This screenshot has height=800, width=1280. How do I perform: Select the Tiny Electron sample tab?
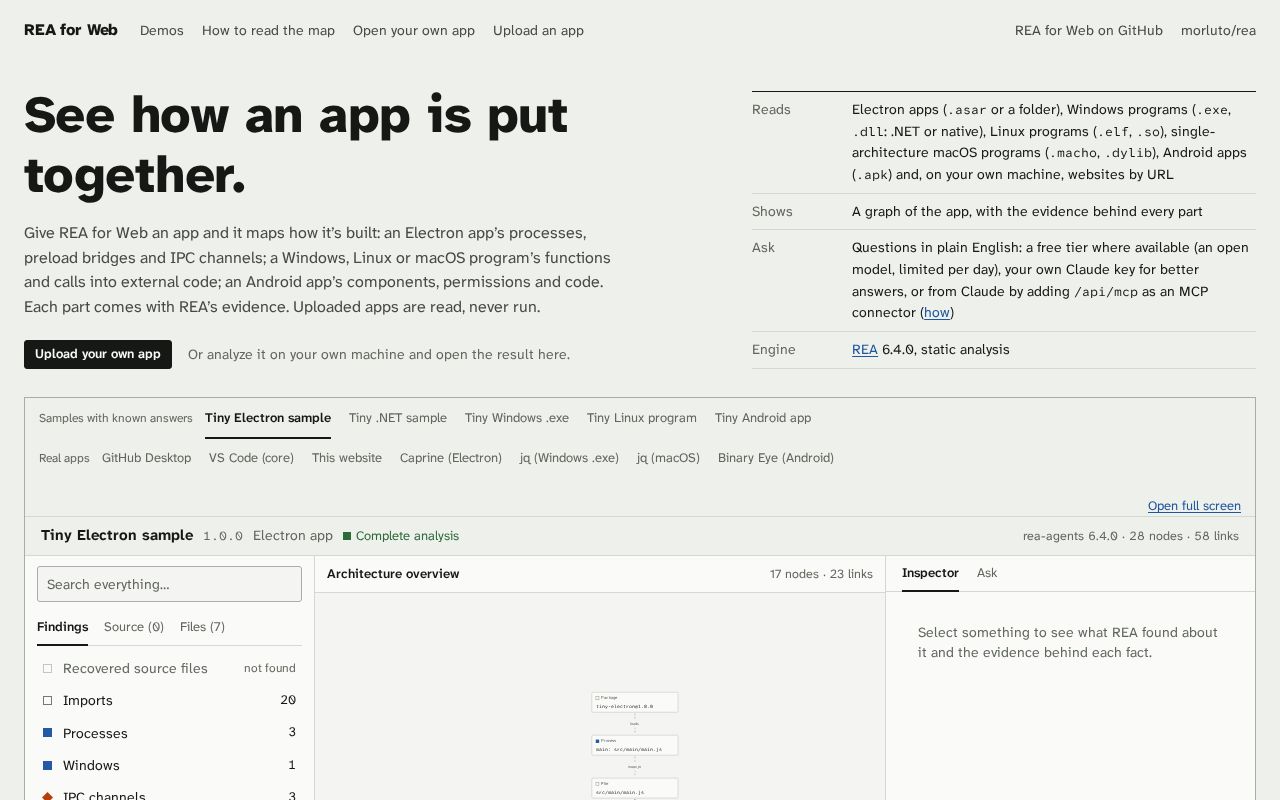coord(268,418)
